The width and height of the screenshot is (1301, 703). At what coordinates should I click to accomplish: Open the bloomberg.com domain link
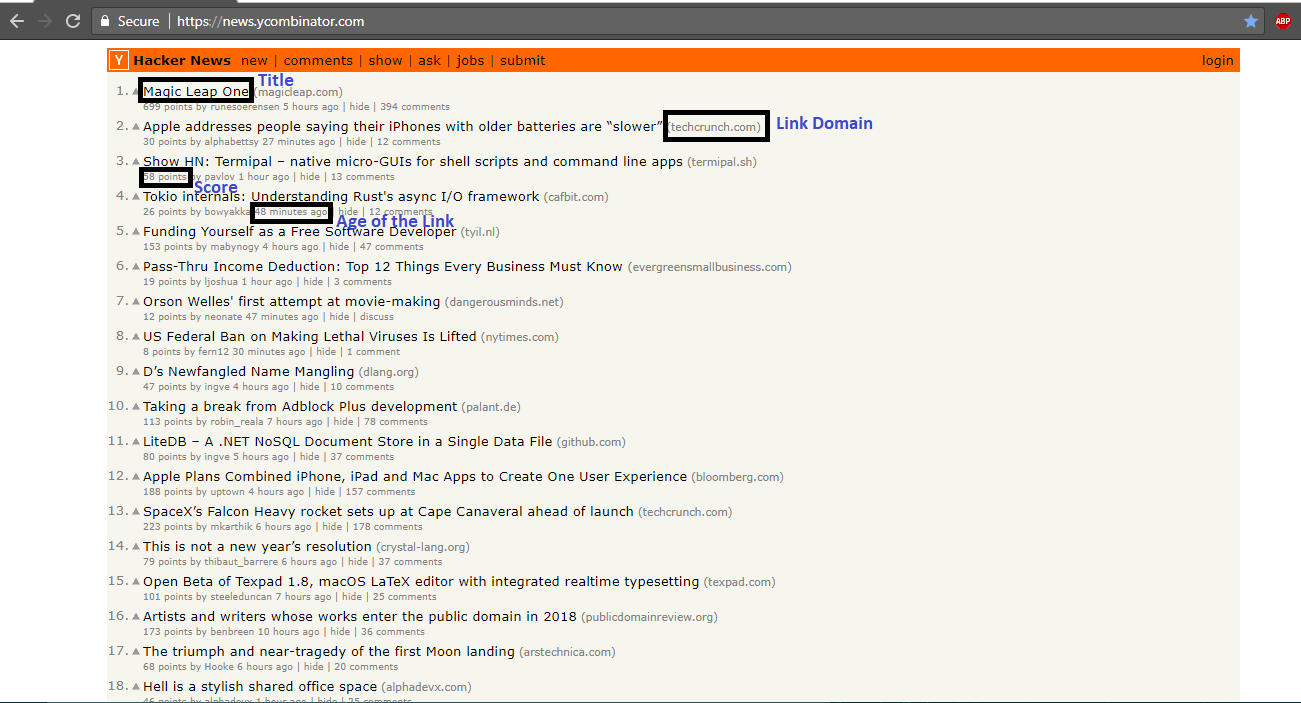tap(738, 477)
